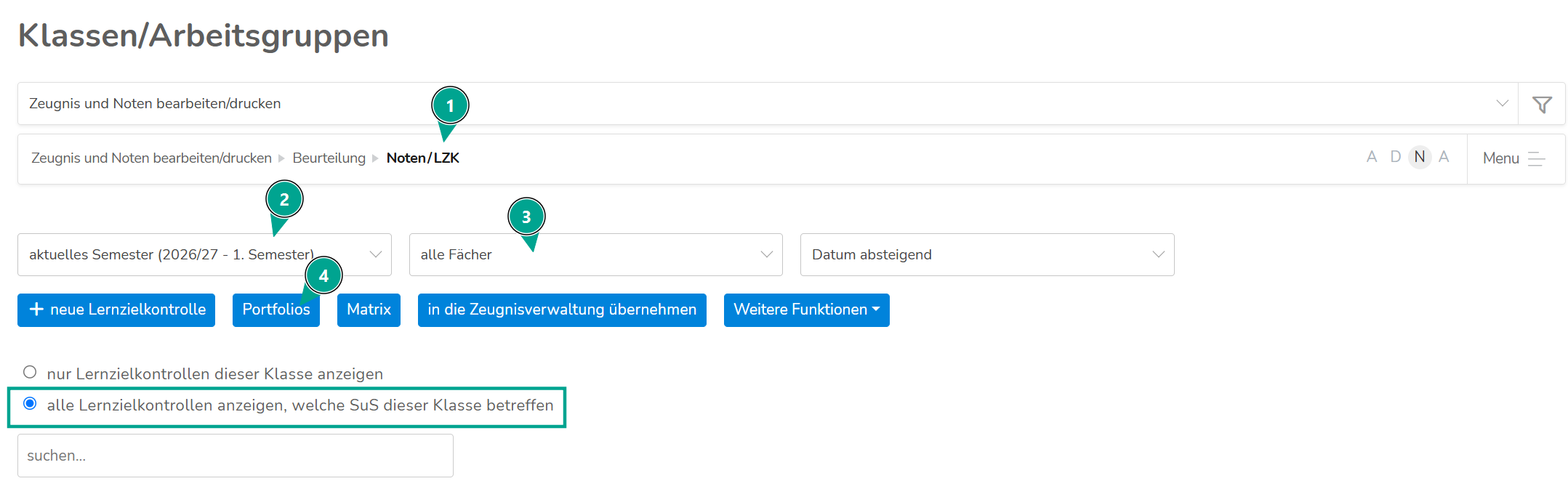
Task: Select the highlighted N mode letter
Action: [1419, 157]
